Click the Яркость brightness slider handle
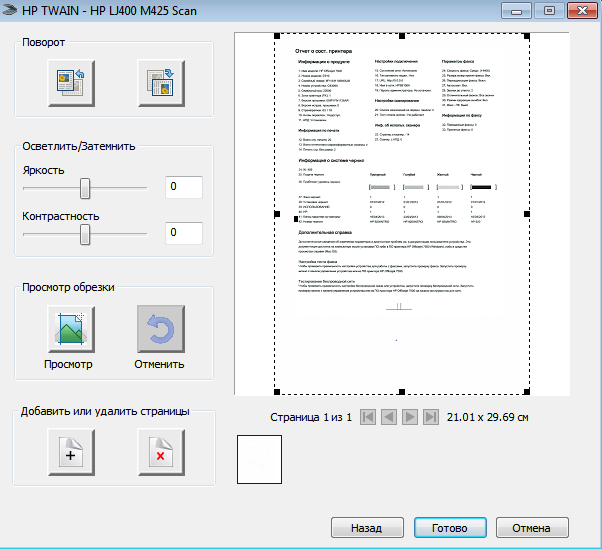Image resolution: width=602 pixels, height=549 pixels. (x=85, y=187)
